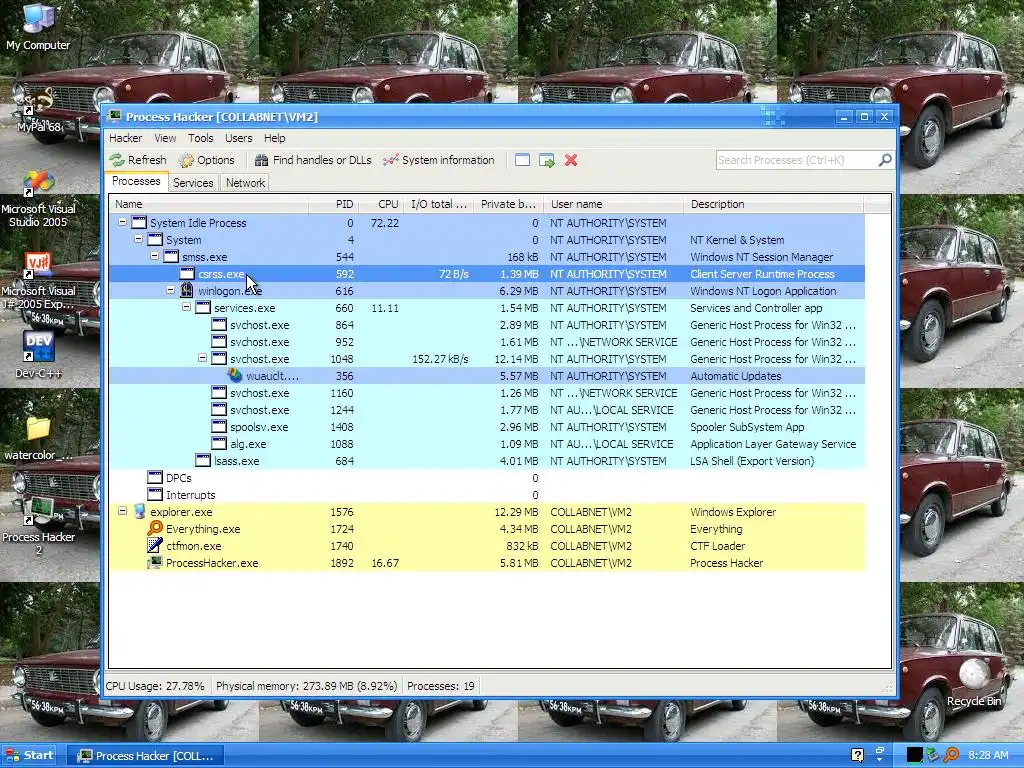Image resolution: width=1024 pixels, height=768 pixels.
Task: Select the svchost.exe PID 864 row
Action: tap(487, 325)
